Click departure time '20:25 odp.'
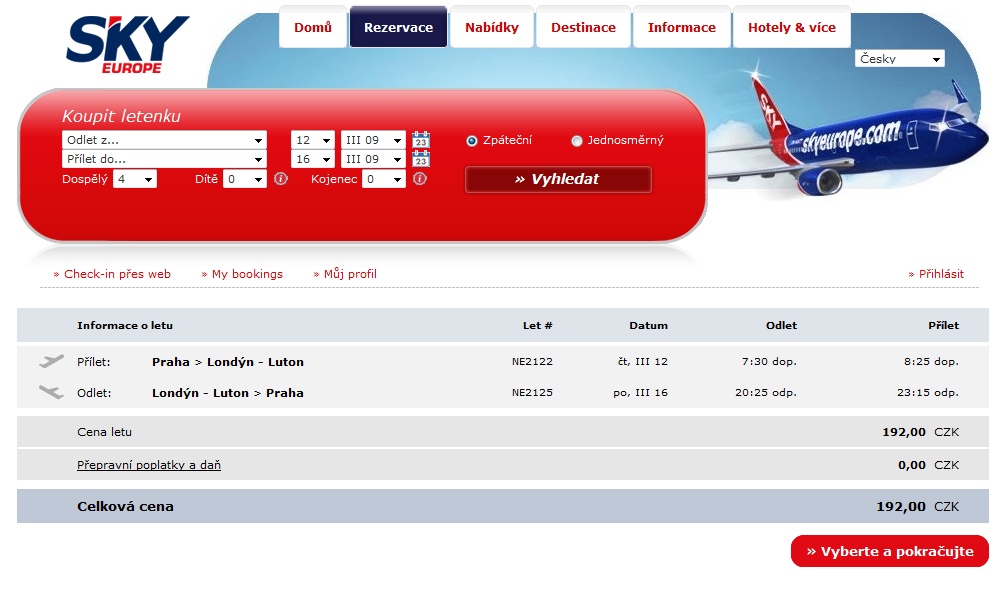This screenshot has width=999, height=591. click(766, 392)
